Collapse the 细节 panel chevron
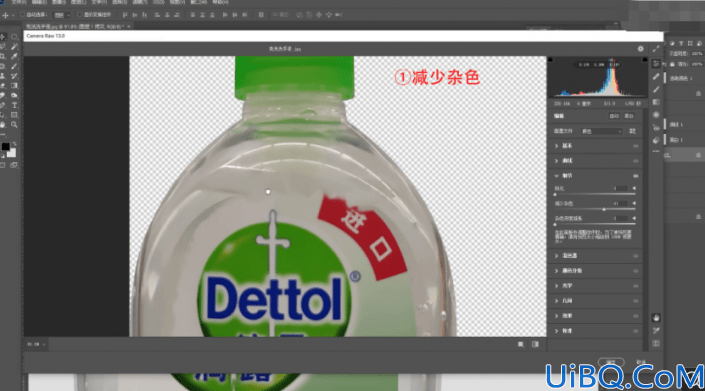Screen dimensions: 705x391 [x=556, y=176]
